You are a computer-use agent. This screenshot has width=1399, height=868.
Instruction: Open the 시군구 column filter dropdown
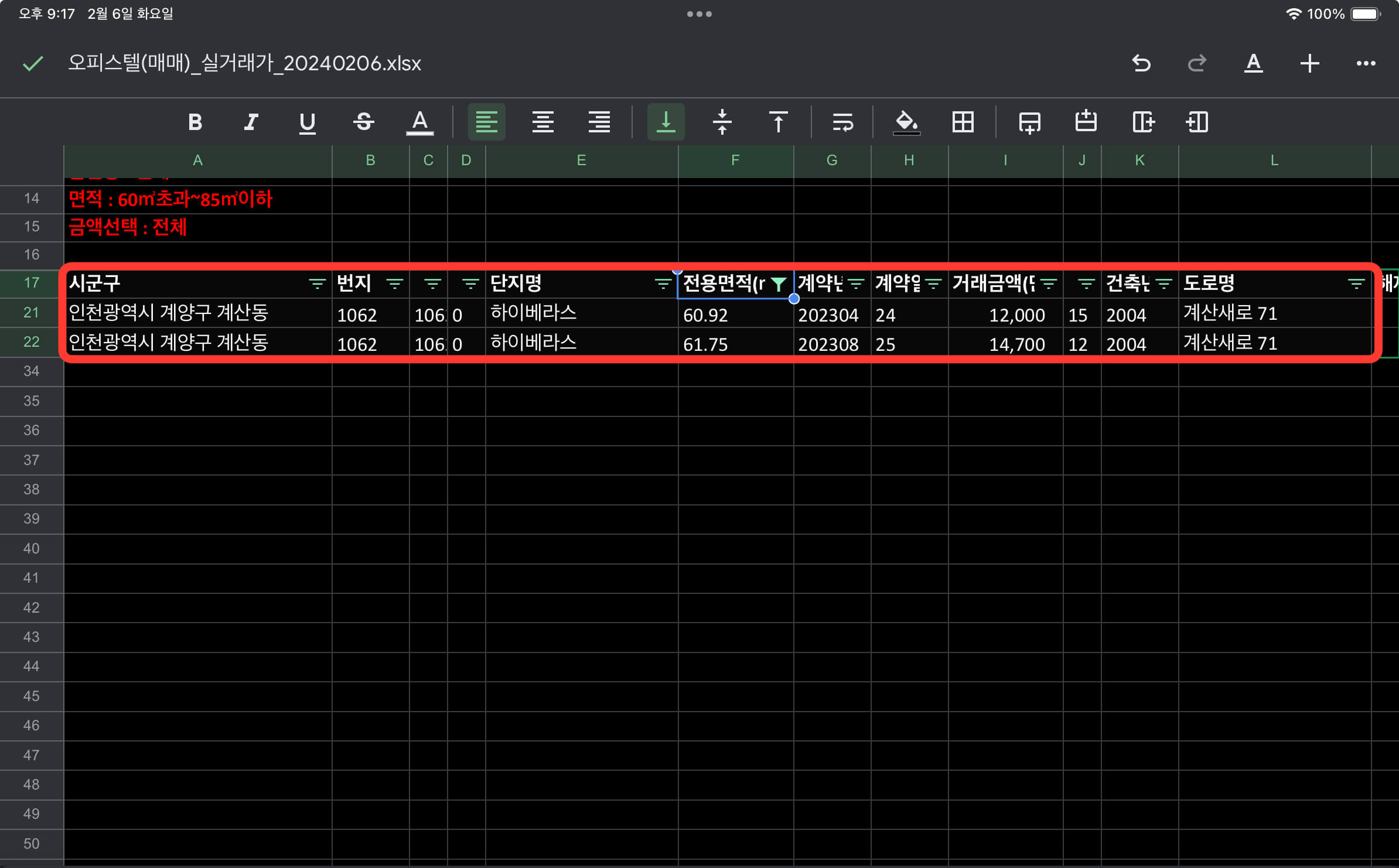[x=317, y=285]
